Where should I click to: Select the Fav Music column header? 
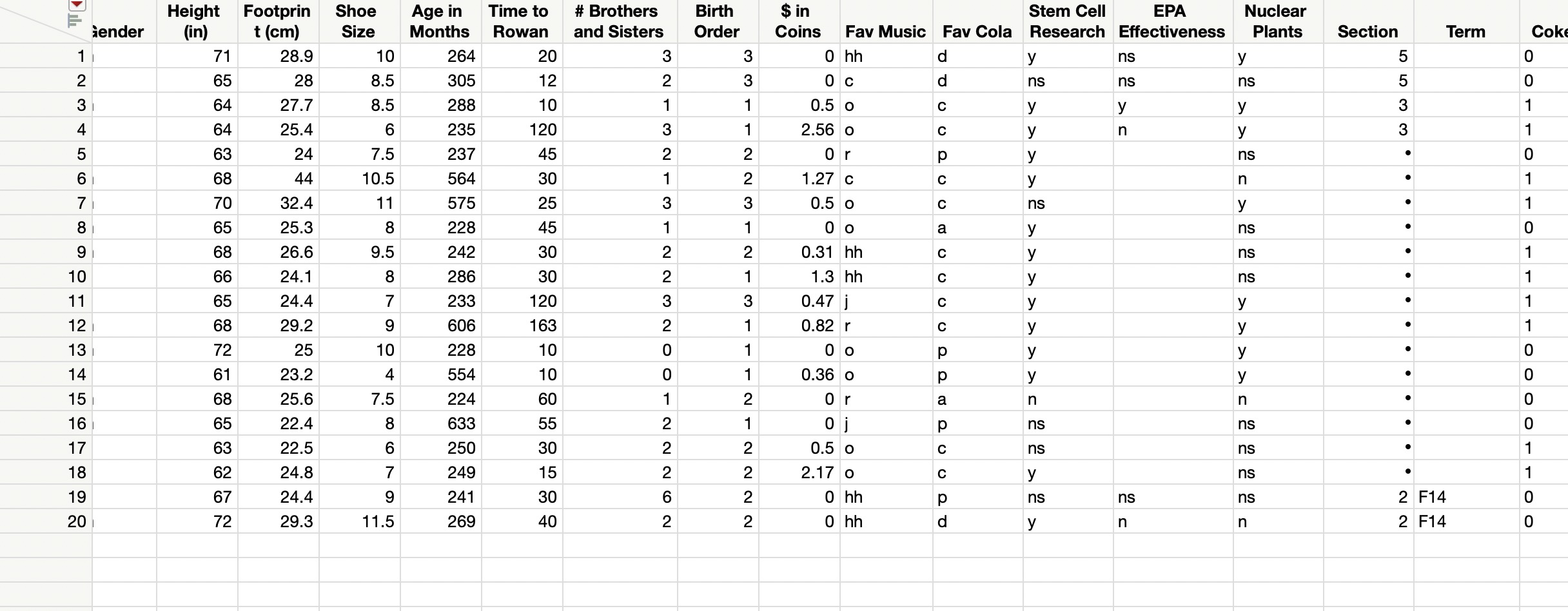click(x=885, y=31)
